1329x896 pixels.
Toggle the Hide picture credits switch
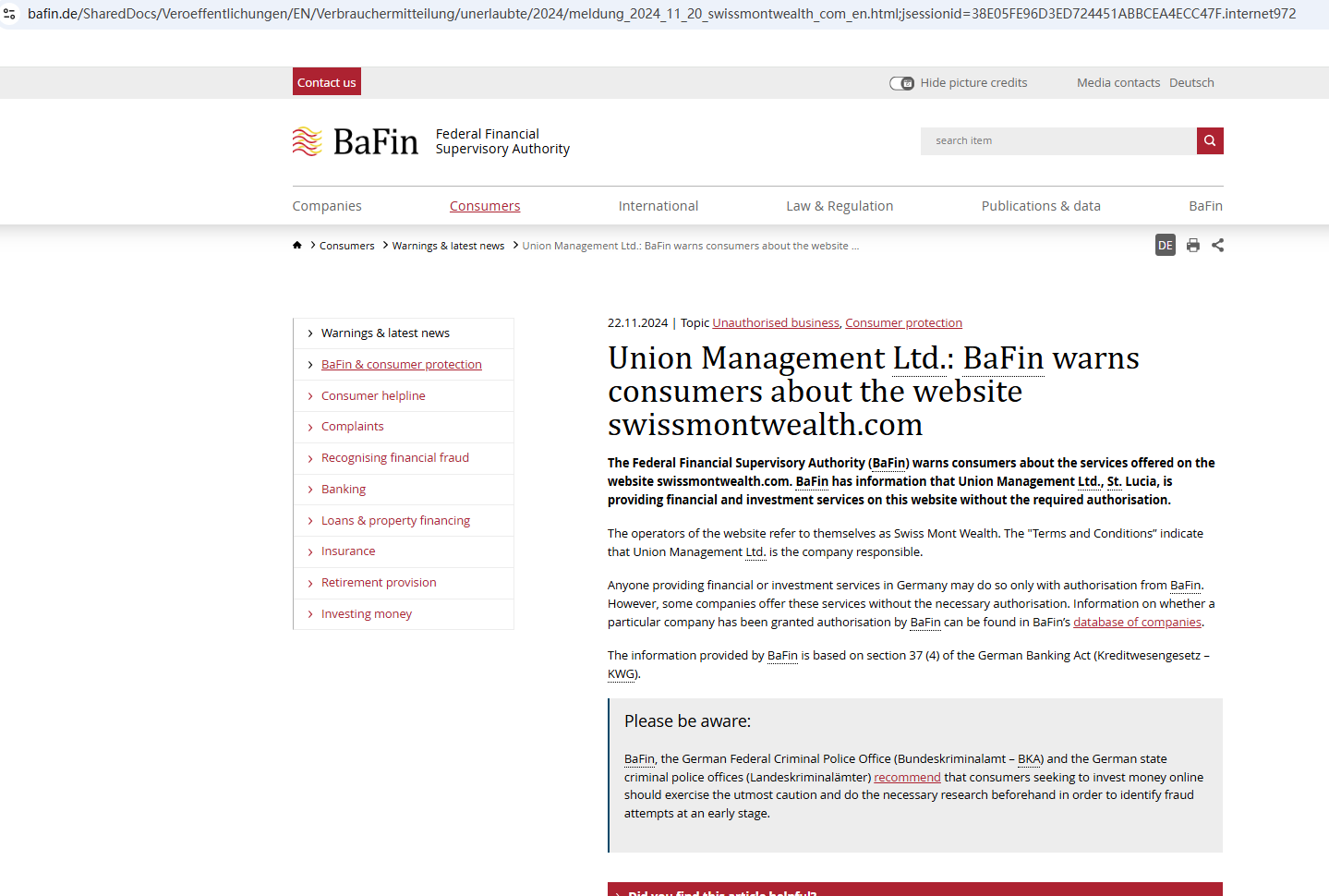click(902, 83)
